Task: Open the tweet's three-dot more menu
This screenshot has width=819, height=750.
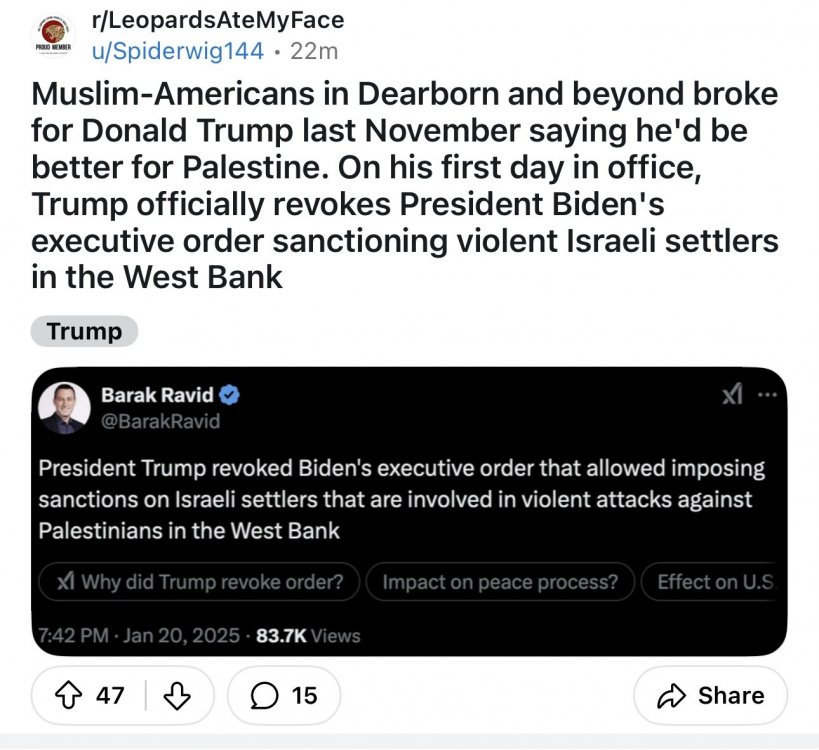Action: (767, 396)
